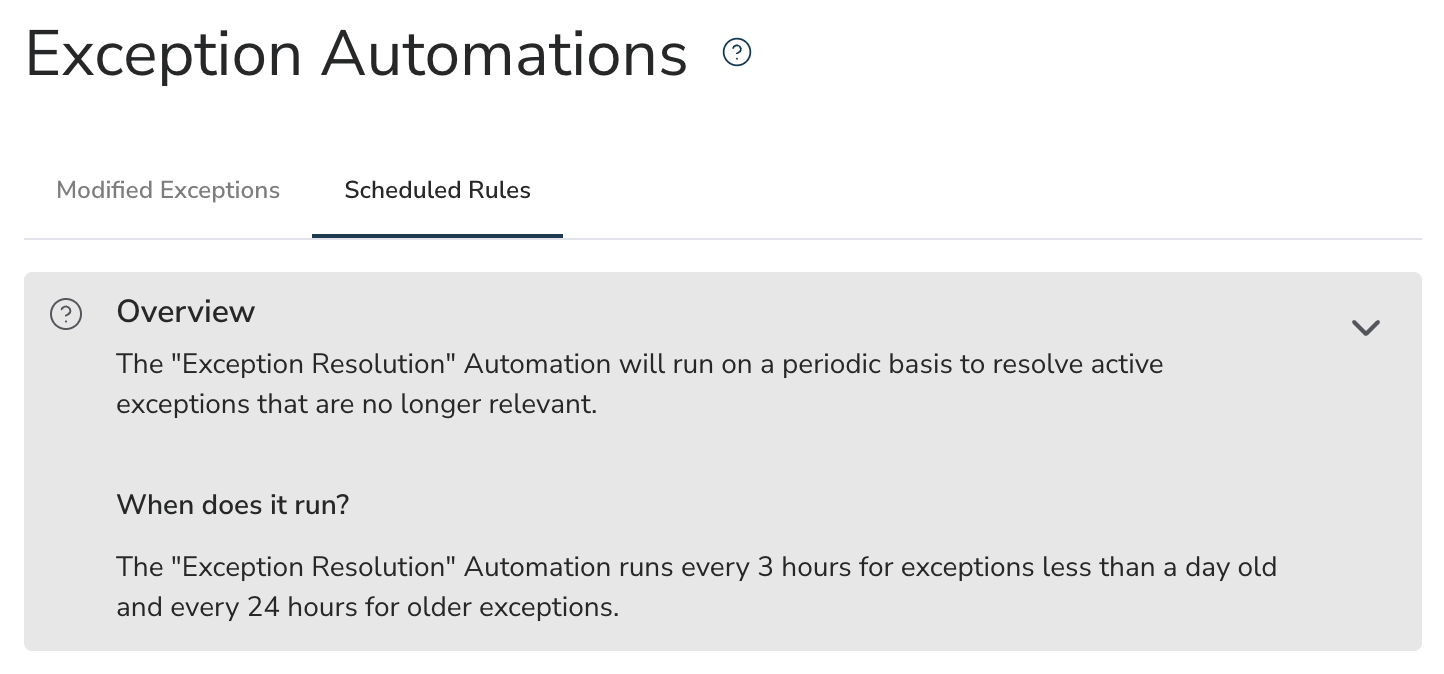Select the Scheduled Rules tab
Viewport: 1444px width, 674px height.
tap(437, 190)
